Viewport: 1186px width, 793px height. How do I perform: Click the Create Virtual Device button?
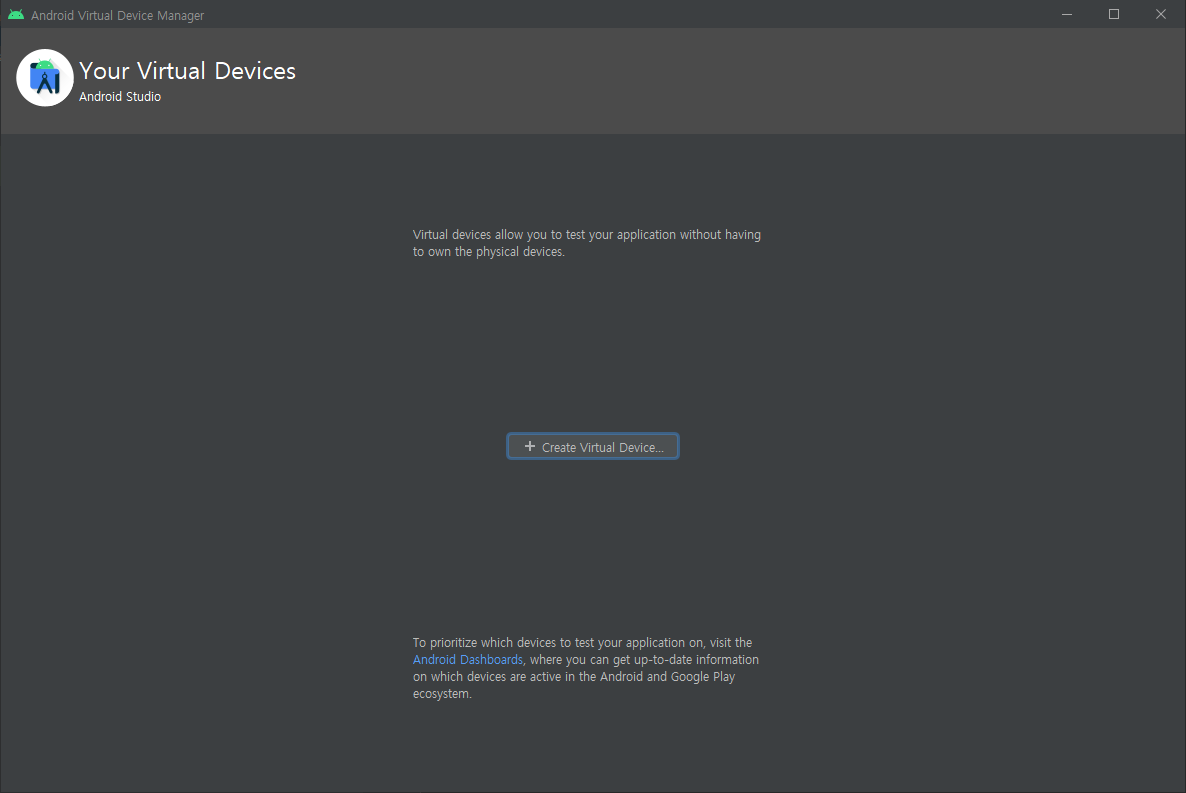pos(592,446)
